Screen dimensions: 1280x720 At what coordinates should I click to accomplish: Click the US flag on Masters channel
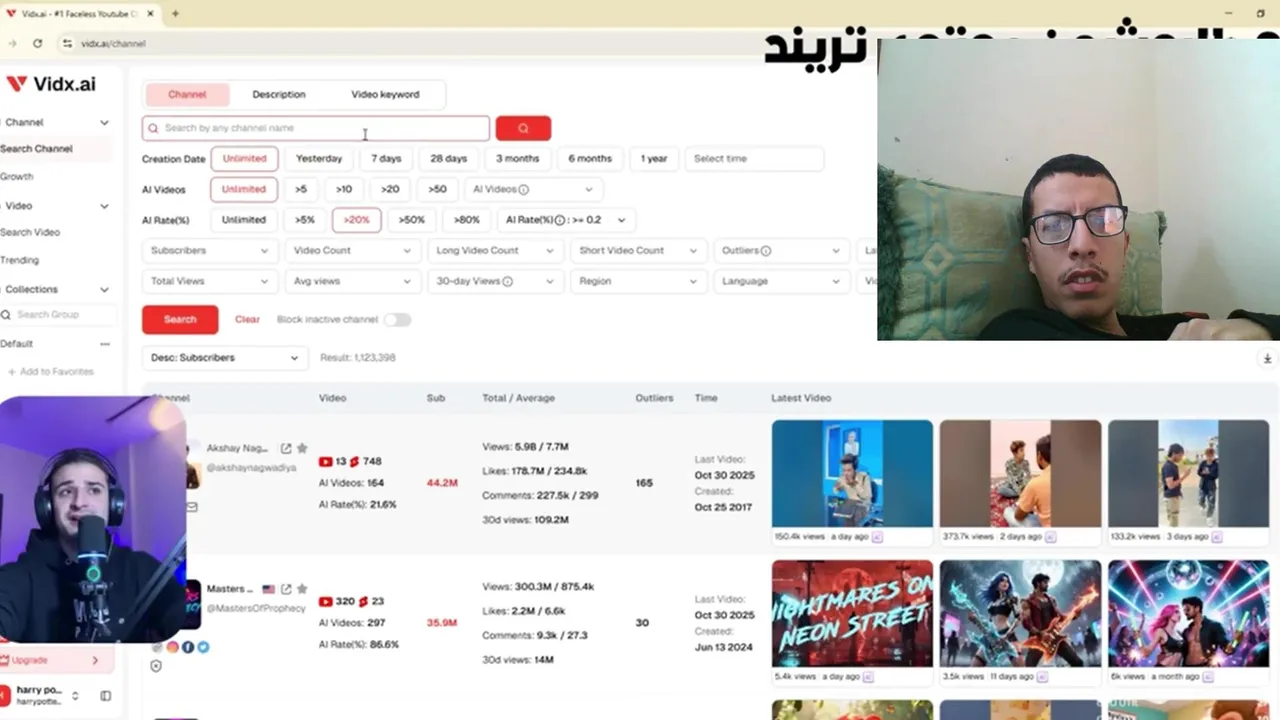click(268, 589)
